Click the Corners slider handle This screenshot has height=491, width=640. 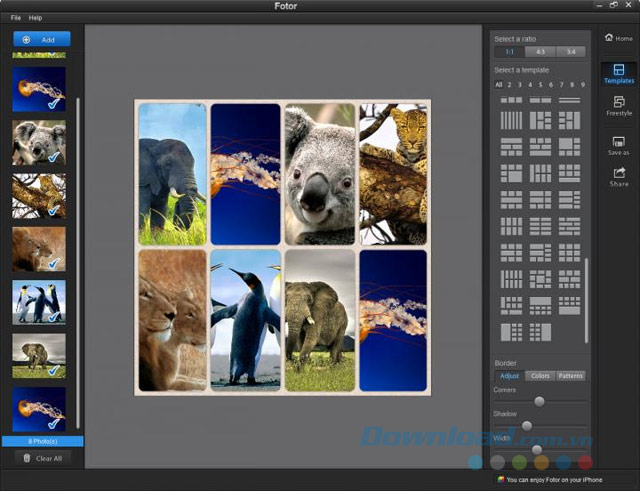540,401
